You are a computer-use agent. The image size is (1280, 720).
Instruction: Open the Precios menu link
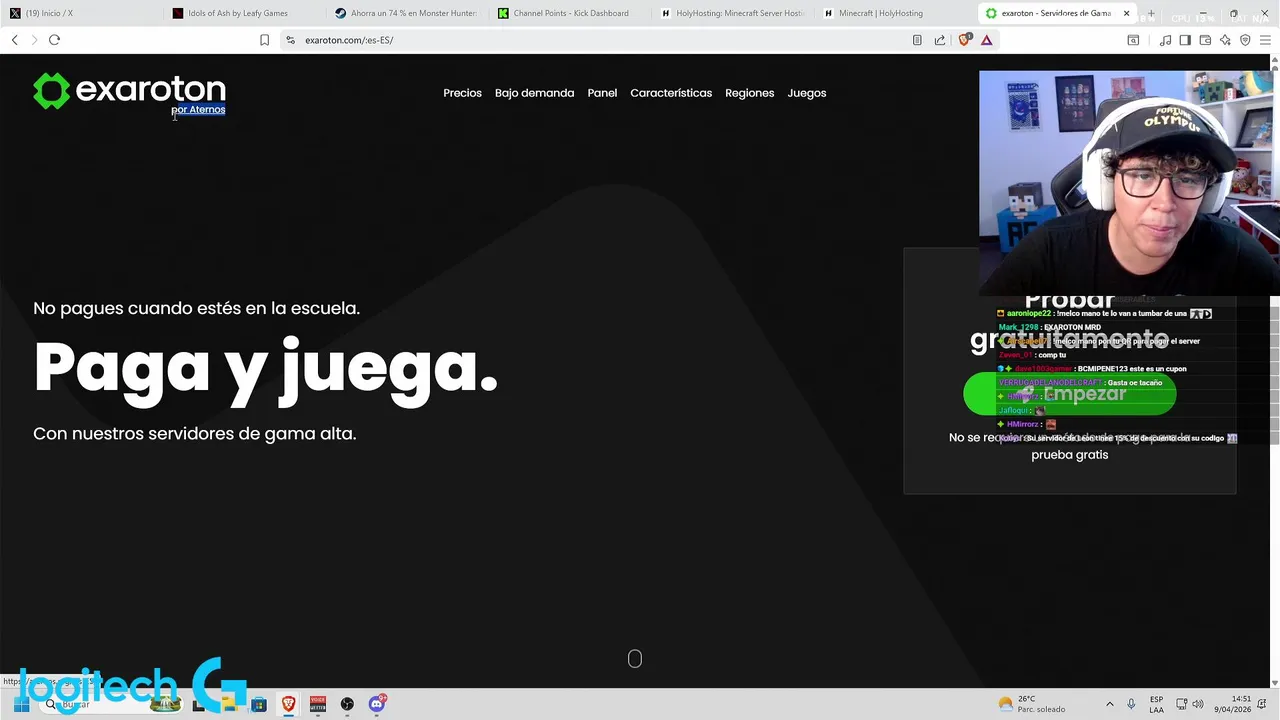tap(462, 93)
